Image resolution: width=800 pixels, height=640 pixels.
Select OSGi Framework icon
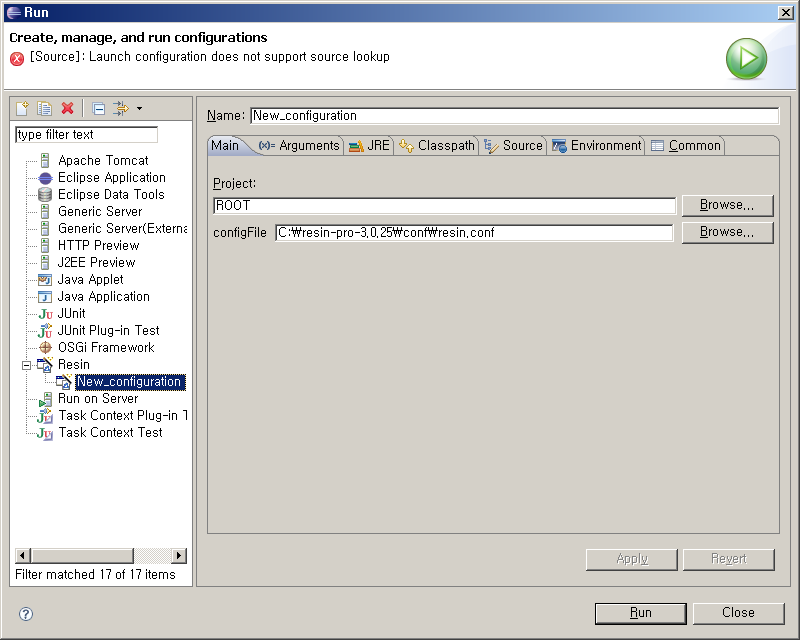click(x=45, y=348)
